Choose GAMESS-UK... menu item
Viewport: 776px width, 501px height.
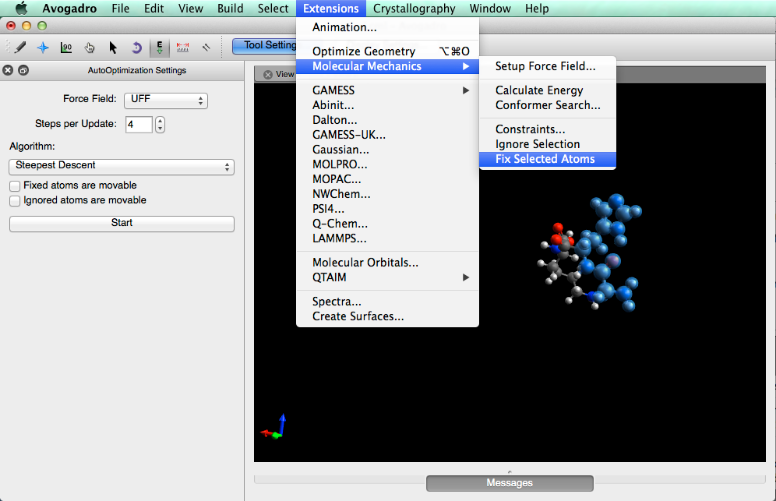(388, 135)
